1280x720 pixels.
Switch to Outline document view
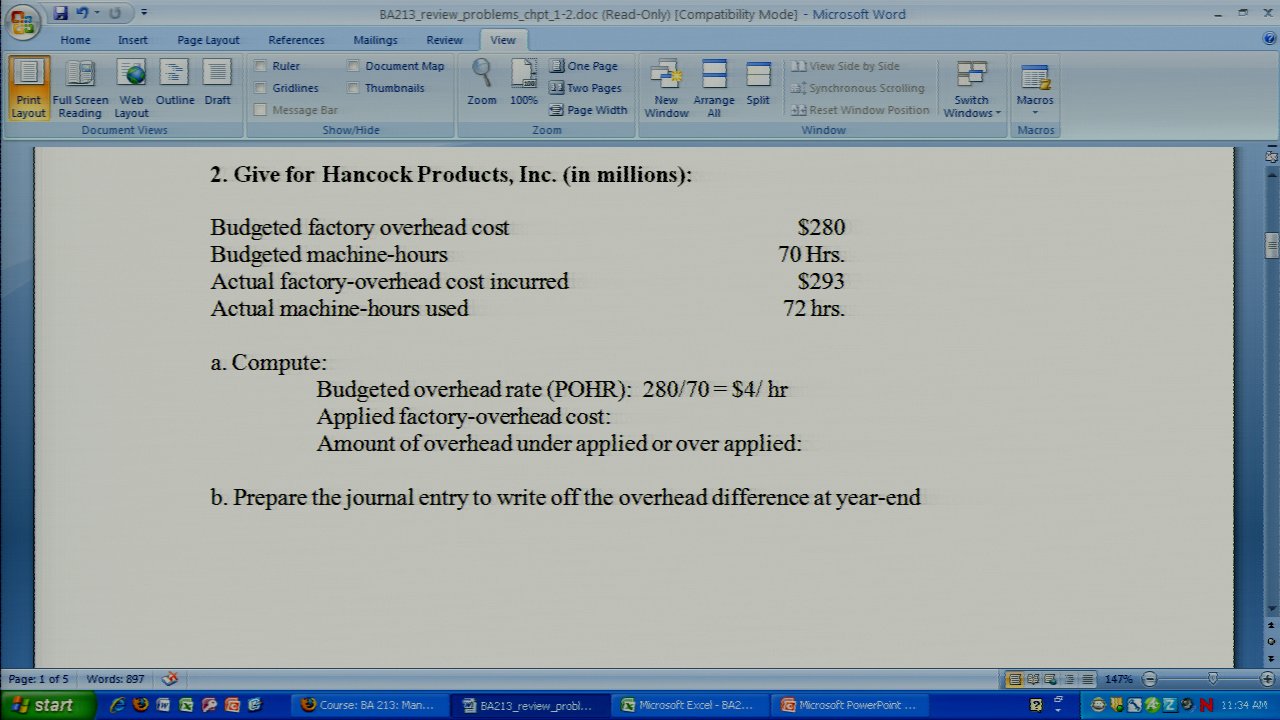174,88
